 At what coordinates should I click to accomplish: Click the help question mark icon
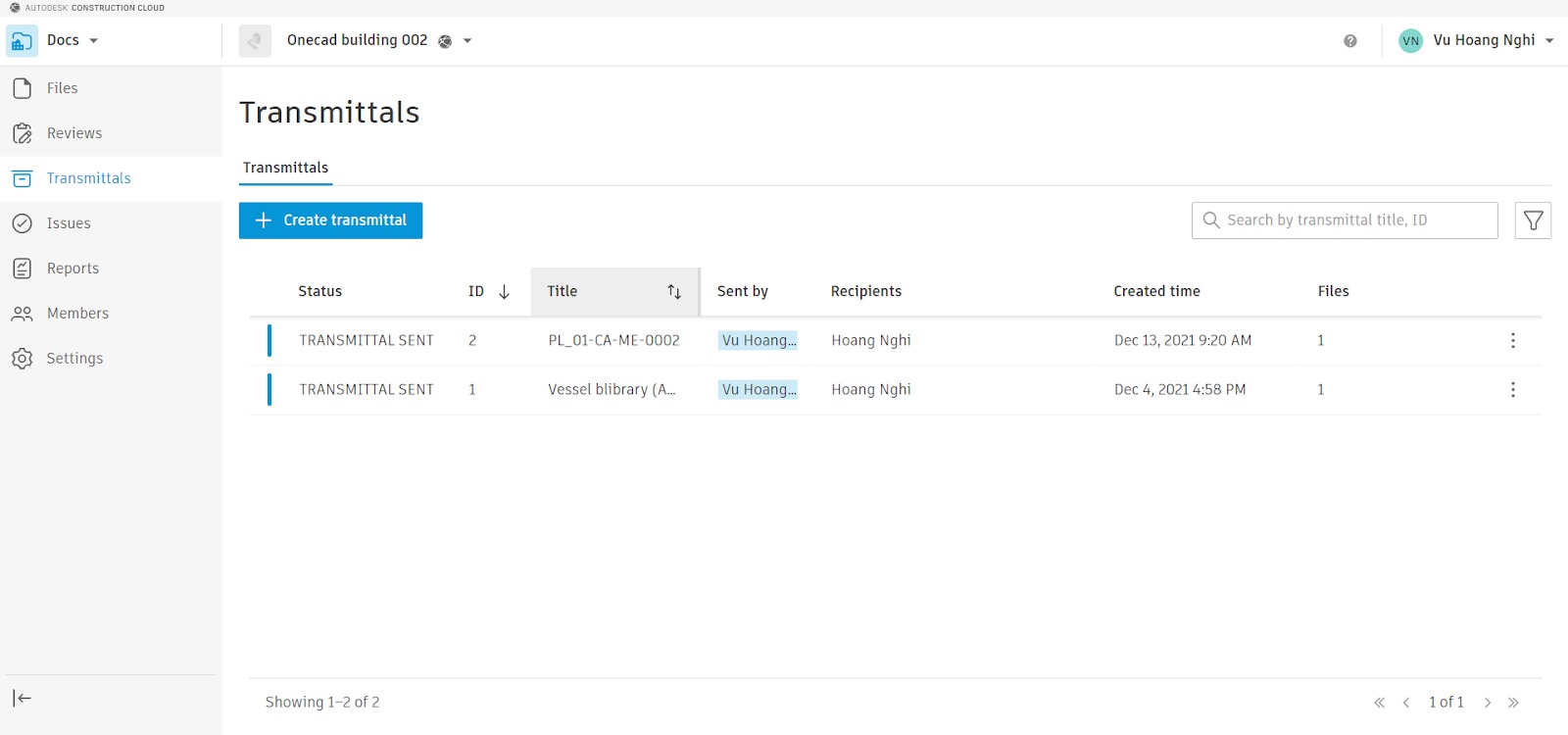point(1350,41)
